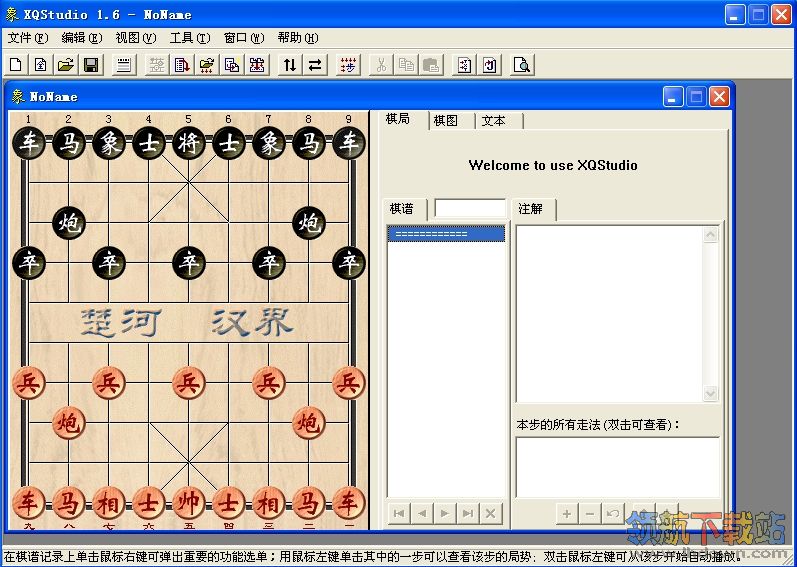797x567 pixels.
Task: Open the 工具(T) menu
Action: point(190,38)
